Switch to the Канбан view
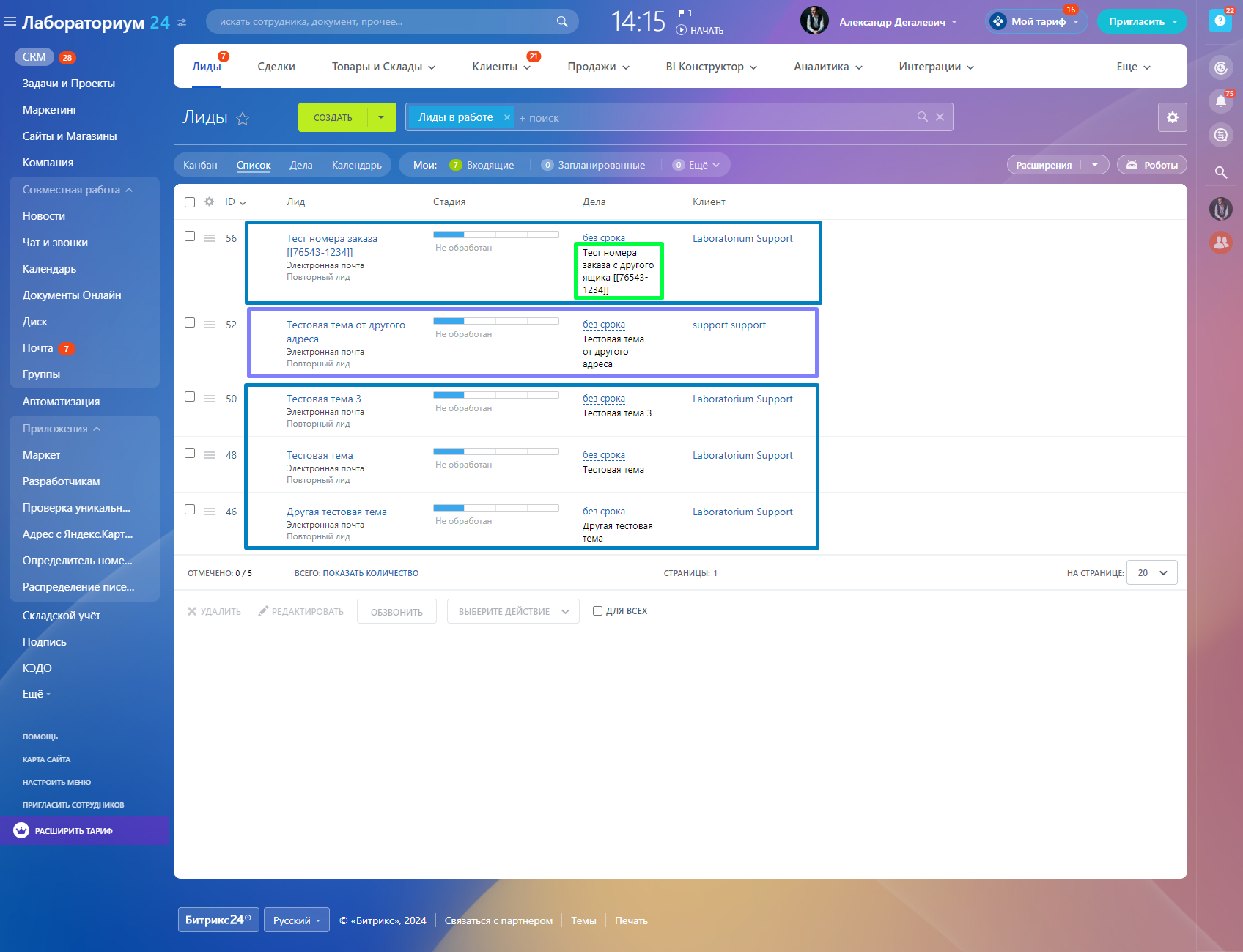1243x952 pixels. coord(200,165)
